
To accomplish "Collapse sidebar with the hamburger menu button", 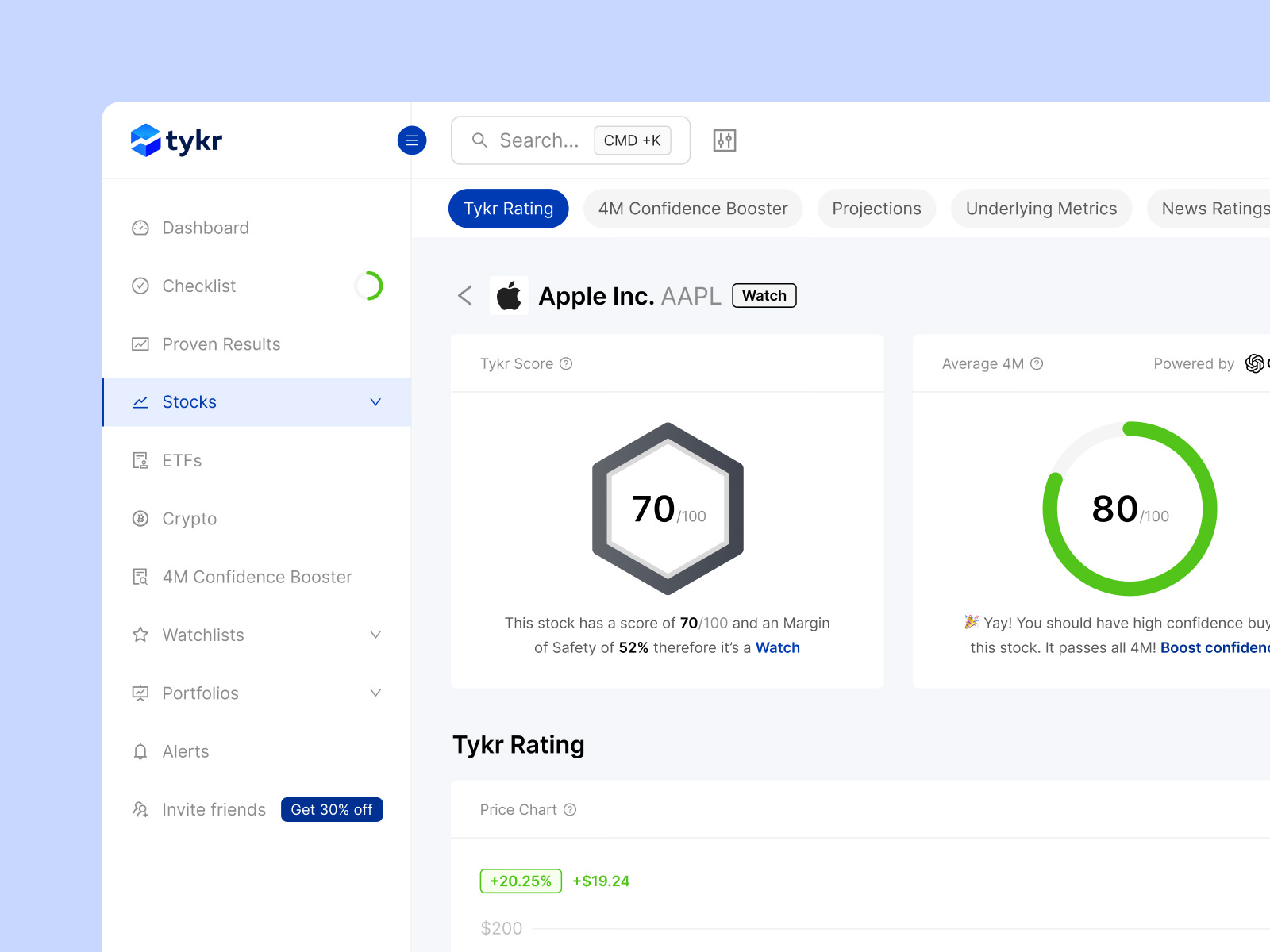I will coord(412,140).
